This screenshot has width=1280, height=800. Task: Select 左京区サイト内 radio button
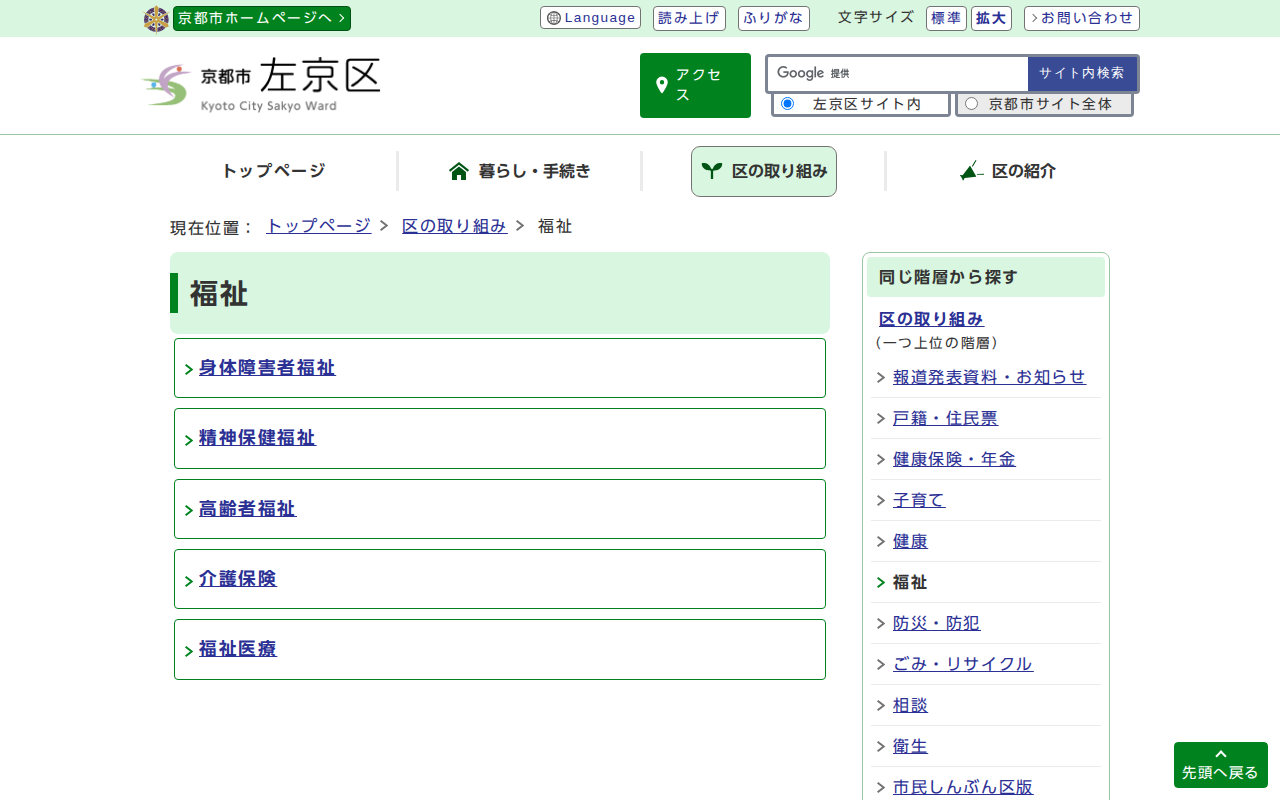point(787,104)
